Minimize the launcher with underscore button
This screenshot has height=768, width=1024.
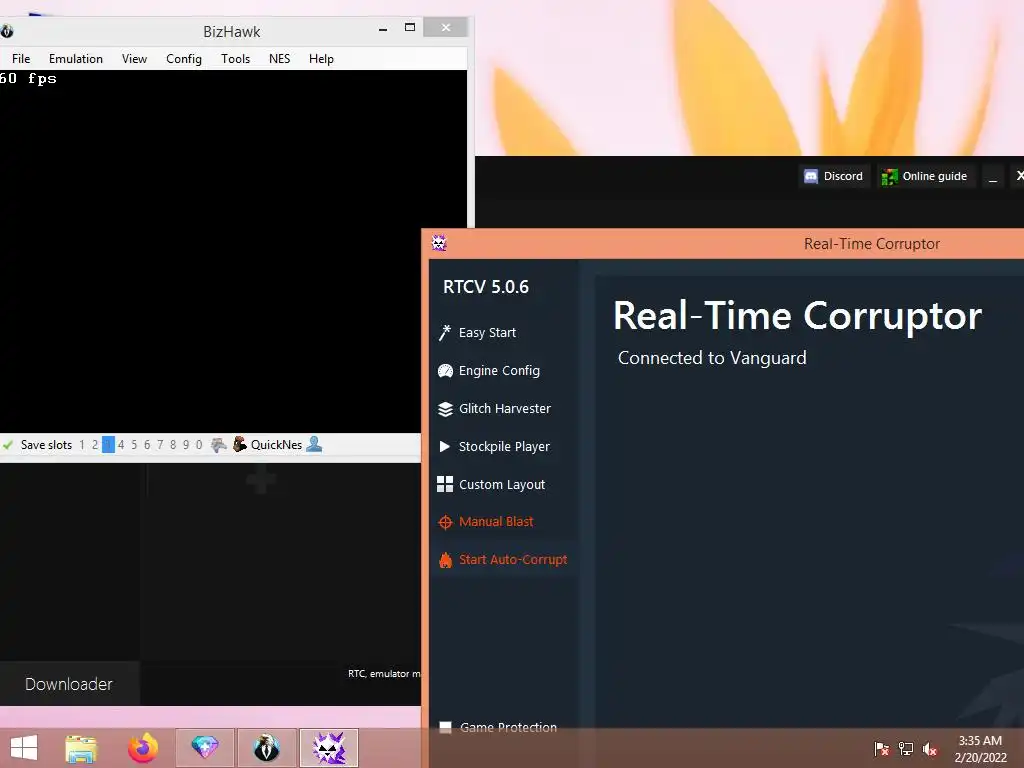(993, 176)
